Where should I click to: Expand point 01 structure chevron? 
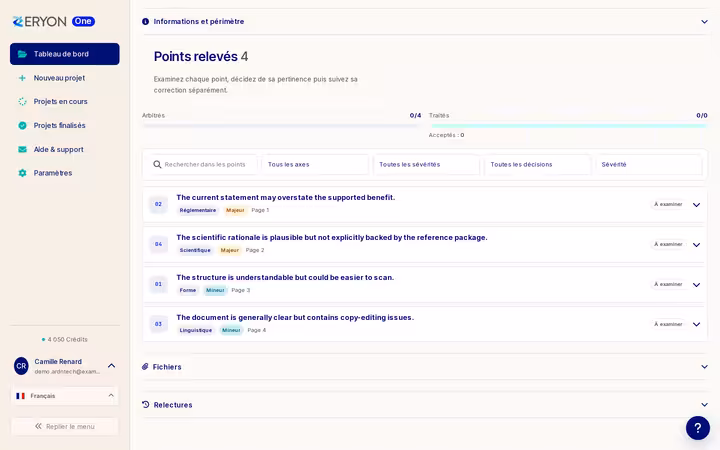click(697, 285)
